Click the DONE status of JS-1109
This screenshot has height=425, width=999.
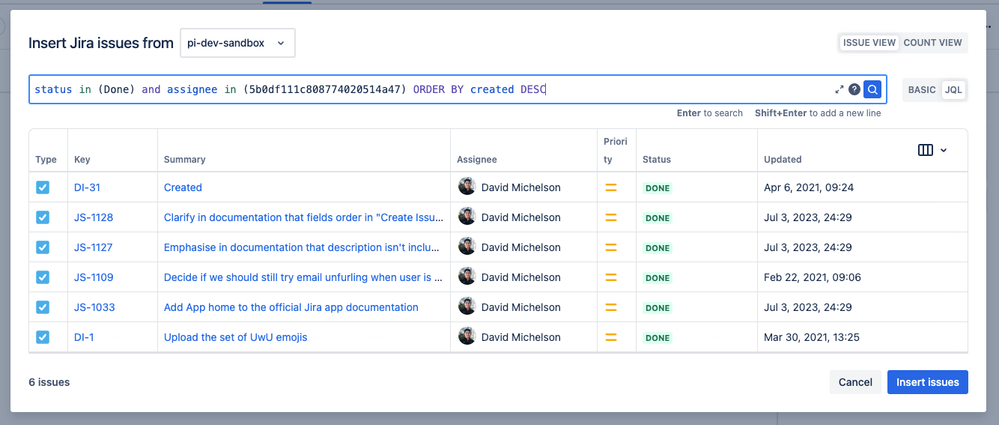tap(658, 278)
